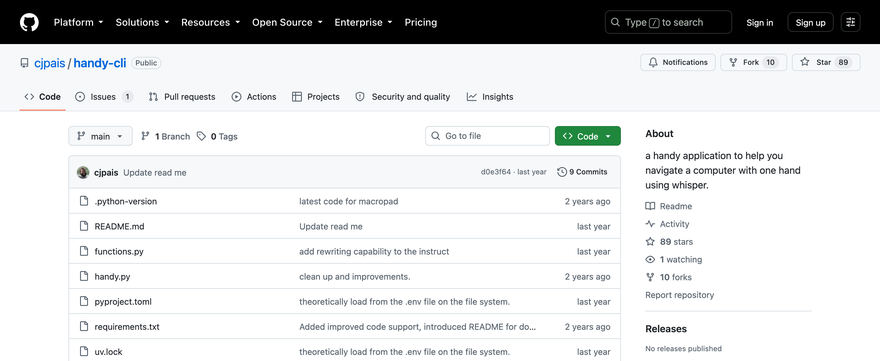Viewport: 880px width, 361px height.
Task: Click the git branch icon beside main
Action: coord(81,136)
